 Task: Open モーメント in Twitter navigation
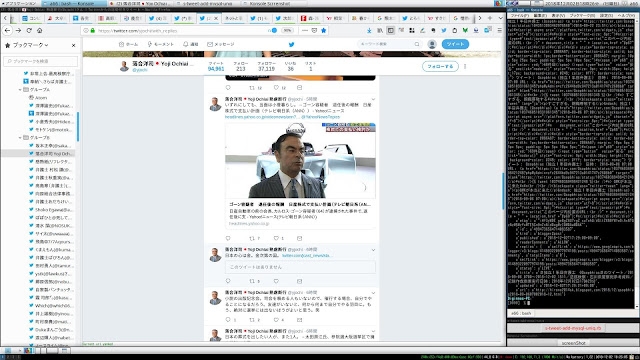[160, 44]
